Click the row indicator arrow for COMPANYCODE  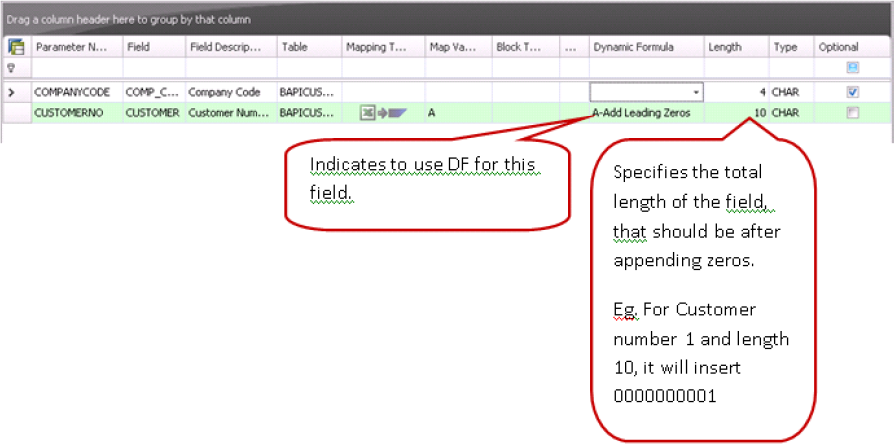13,92
